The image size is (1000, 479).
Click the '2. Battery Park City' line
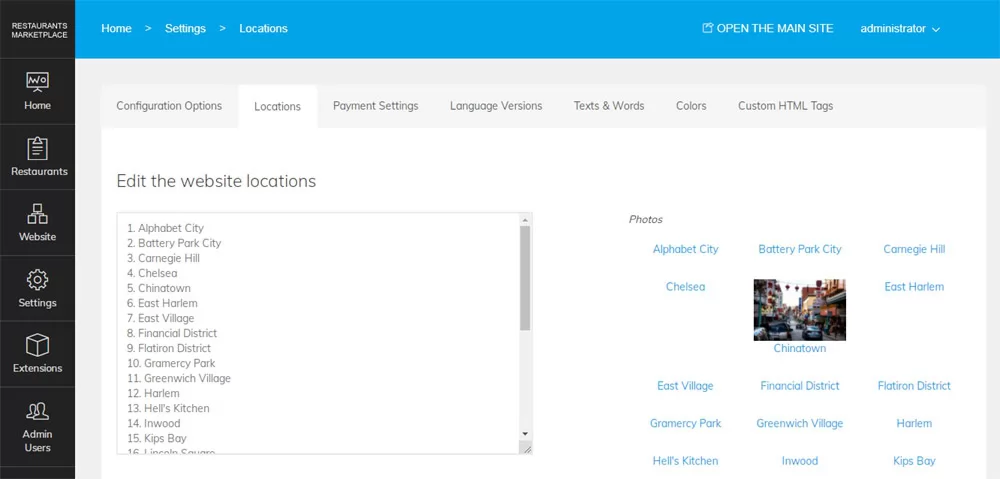174,243
